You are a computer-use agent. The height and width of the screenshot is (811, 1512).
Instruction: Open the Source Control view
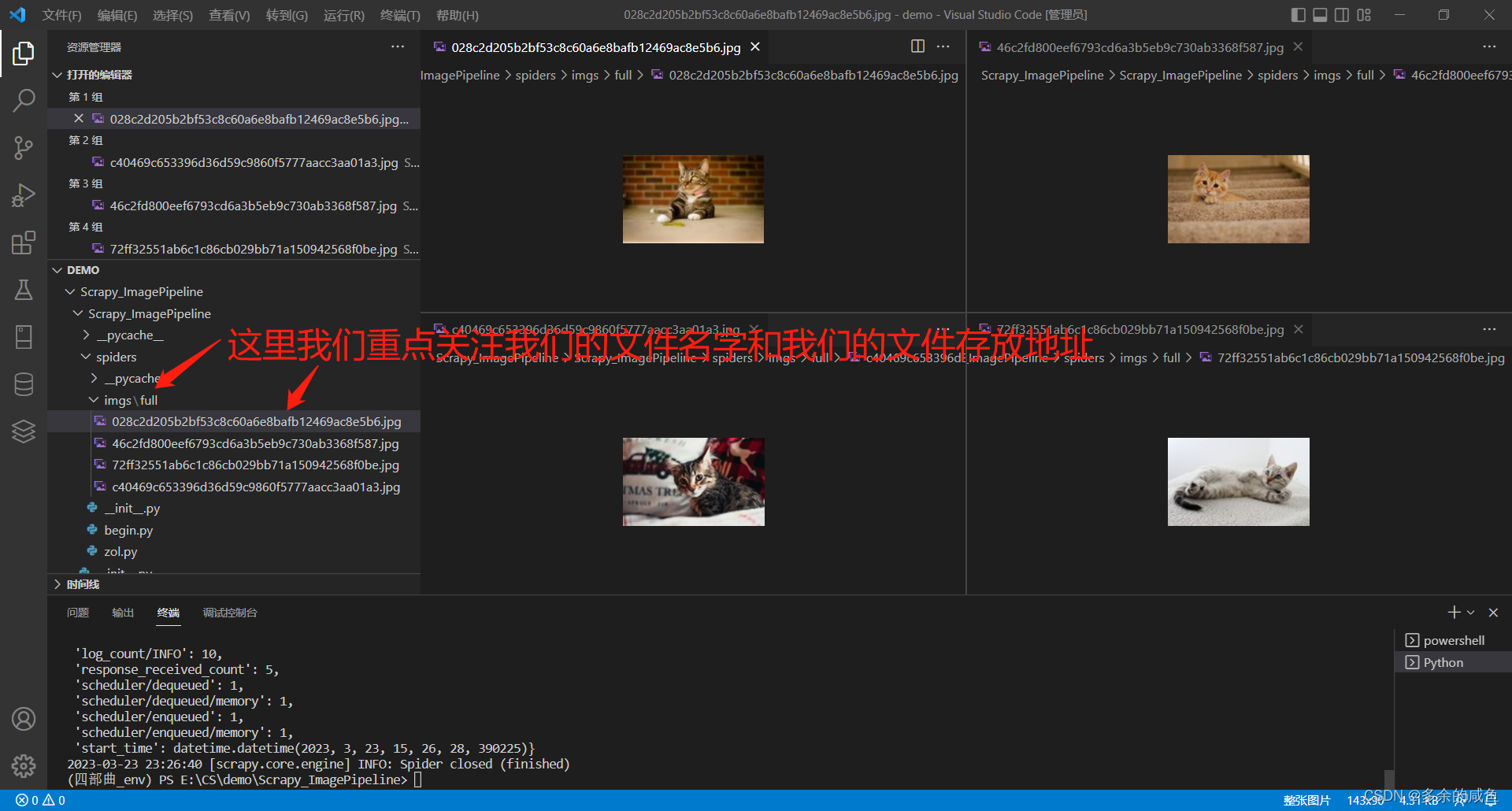point(24,148)
